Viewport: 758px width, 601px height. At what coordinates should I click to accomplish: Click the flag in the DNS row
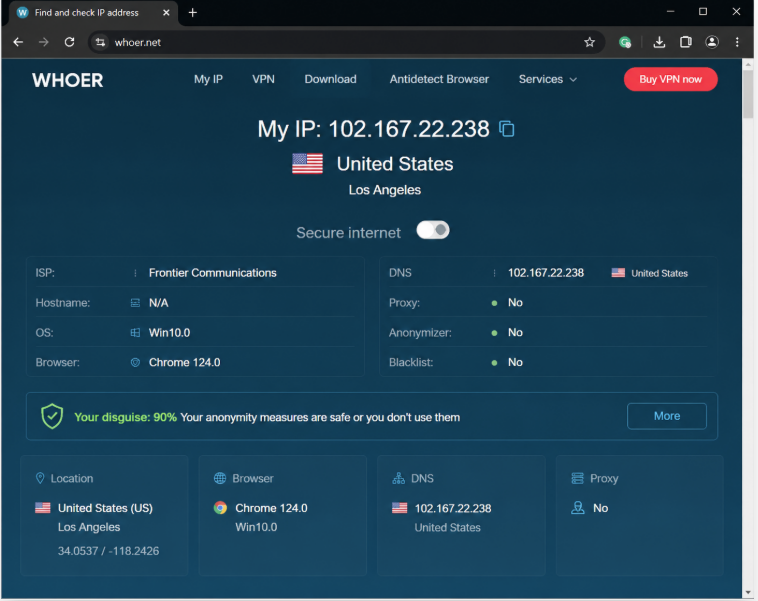618,273
